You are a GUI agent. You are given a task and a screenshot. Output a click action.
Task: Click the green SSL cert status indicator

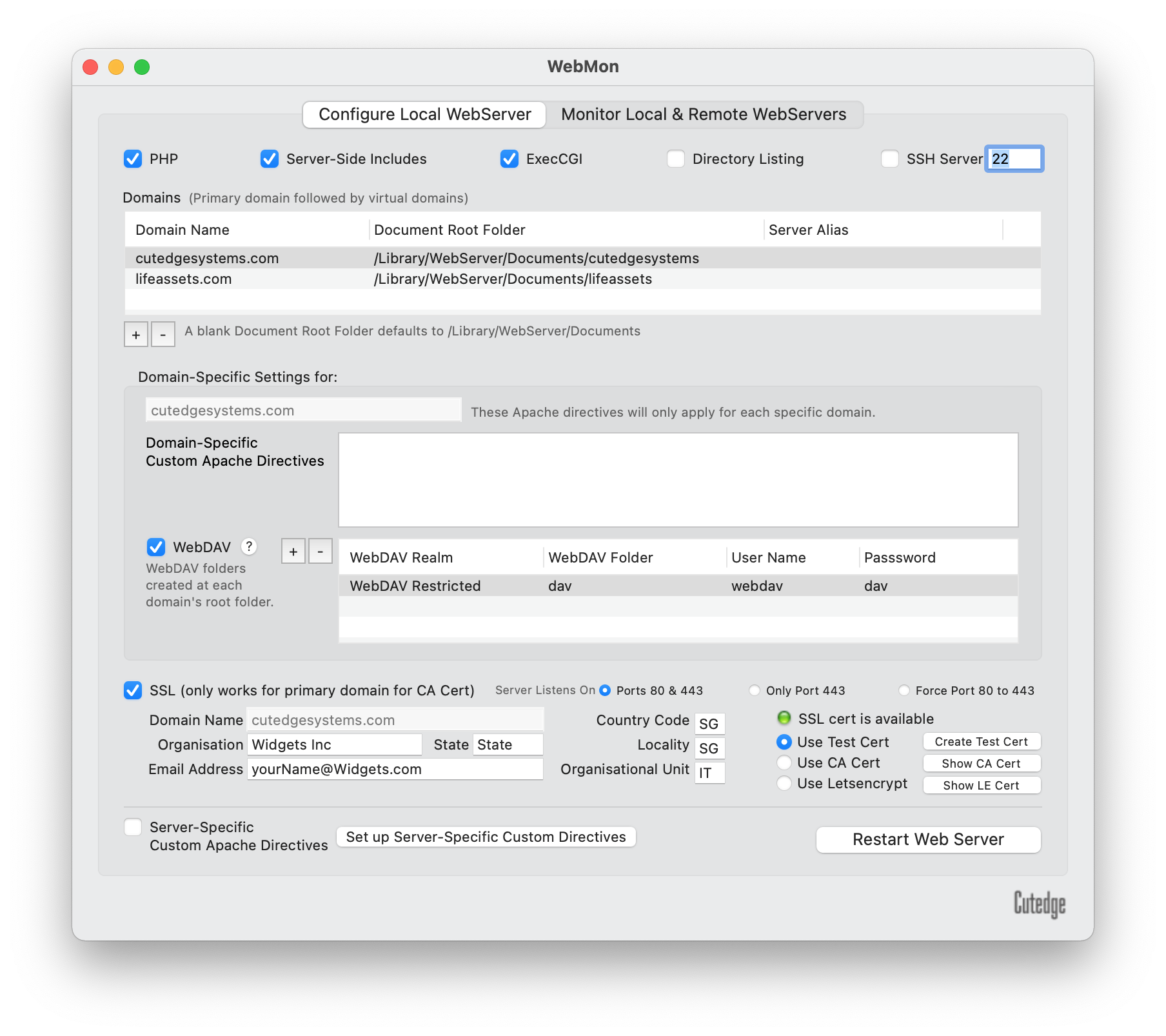point(784,718)
